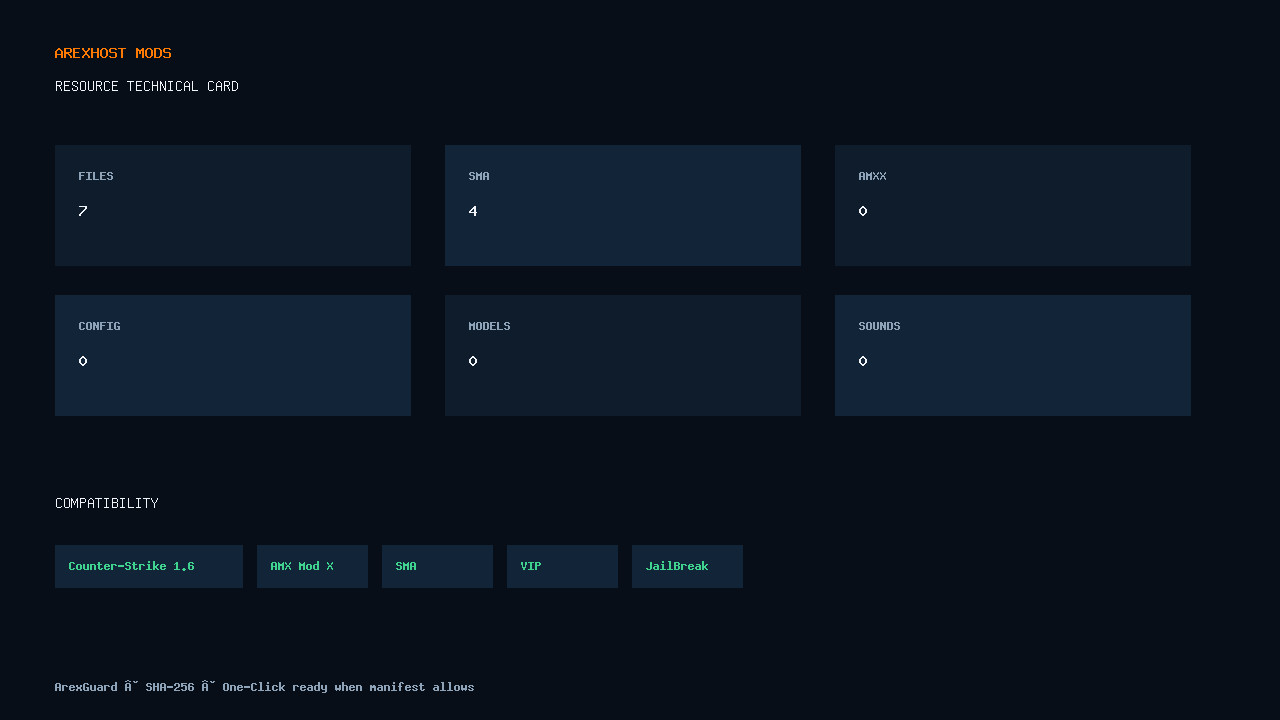1280x720 pixels.
Task: Open the FILES count card
Action: pyautogui.click(x=233, y=205)
